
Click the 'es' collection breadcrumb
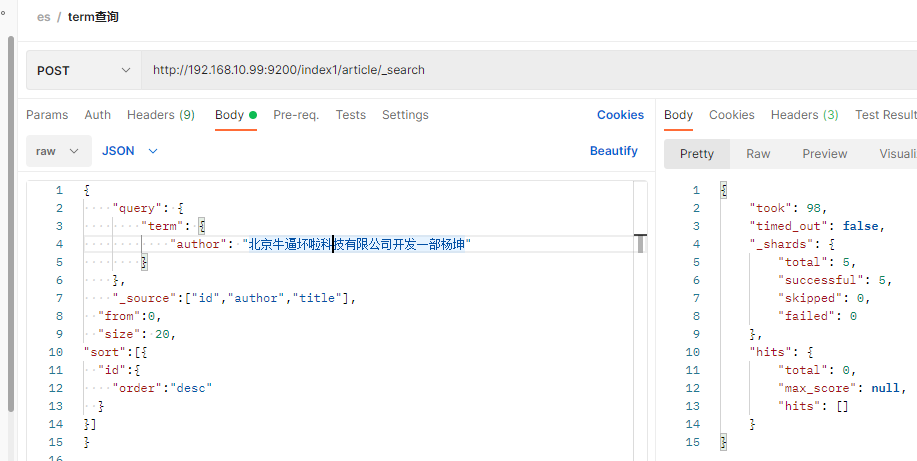(44, 17)
